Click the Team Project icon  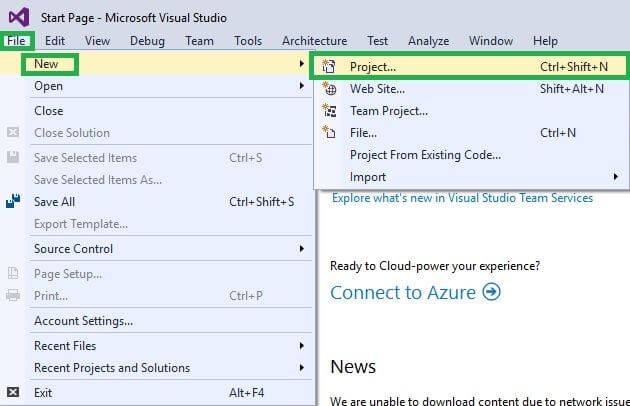(x=329, y=111)
